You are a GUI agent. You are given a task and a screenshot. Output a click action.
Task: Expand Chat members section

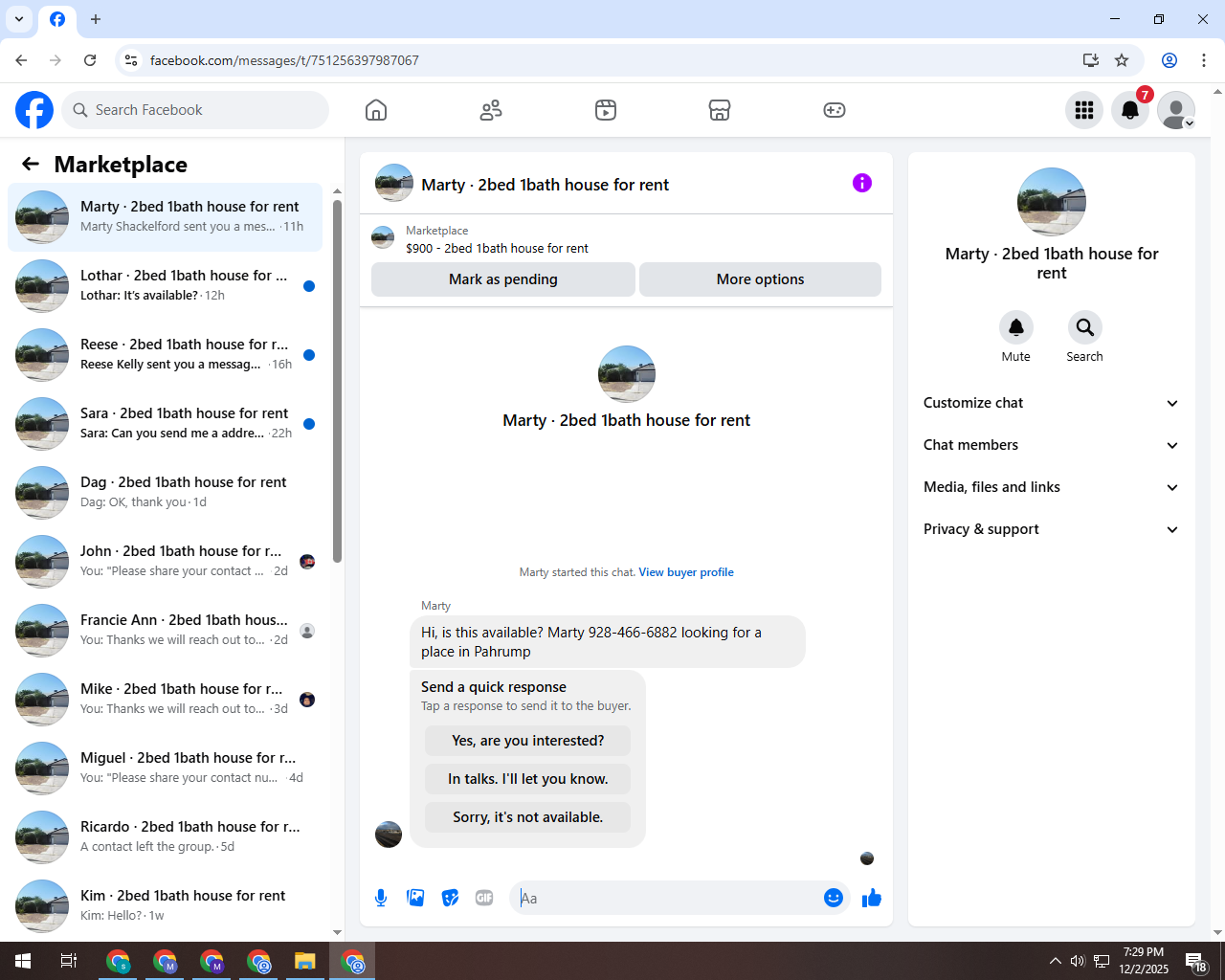tap(1052, 445)
